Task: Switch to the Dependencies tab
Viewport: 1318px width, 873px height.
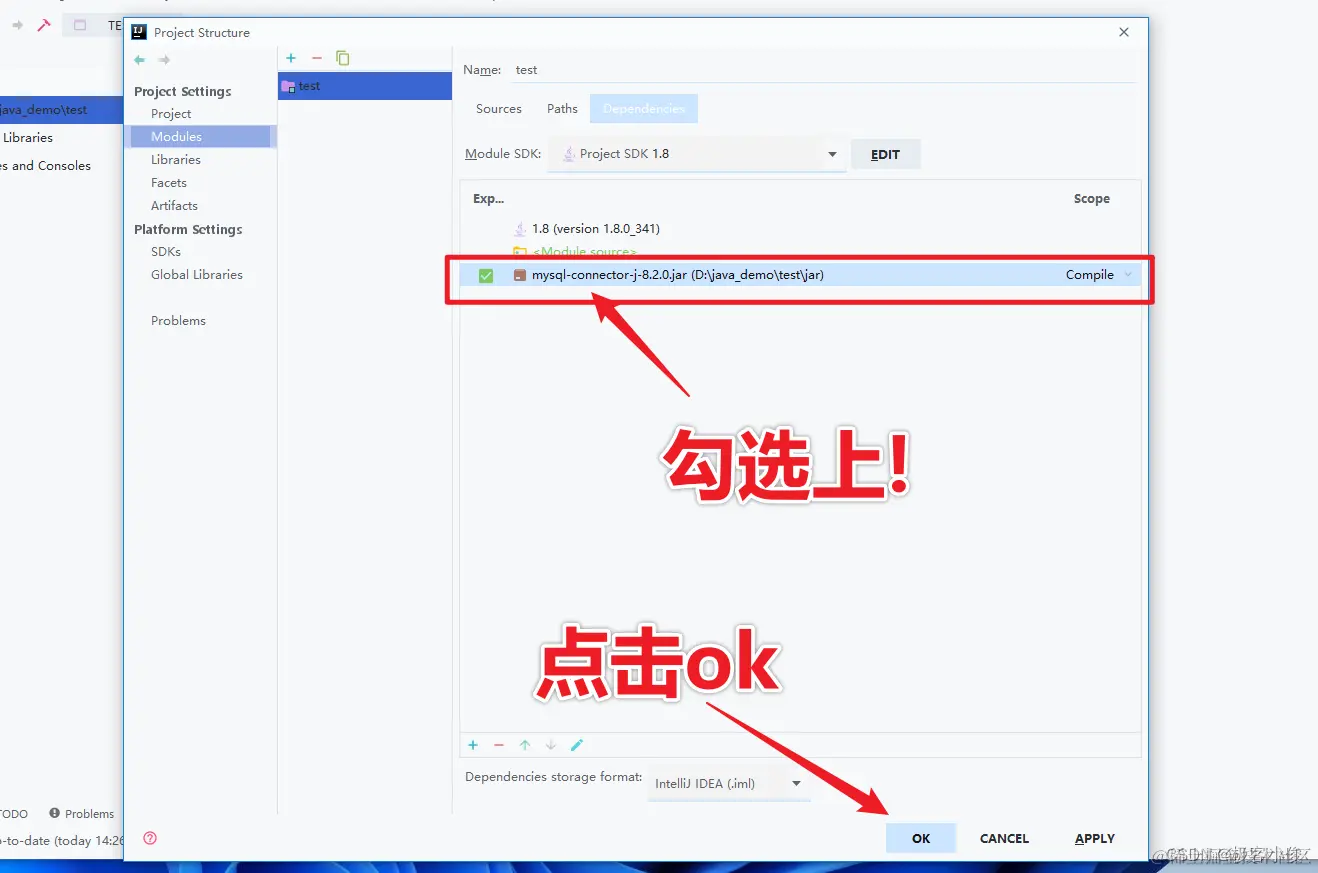Action: (644, 109)
